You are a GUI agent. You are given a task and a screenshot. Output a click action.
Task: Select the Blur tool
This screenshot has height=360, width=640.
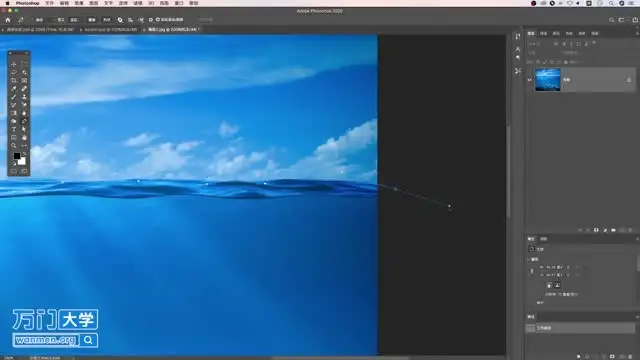24,113
